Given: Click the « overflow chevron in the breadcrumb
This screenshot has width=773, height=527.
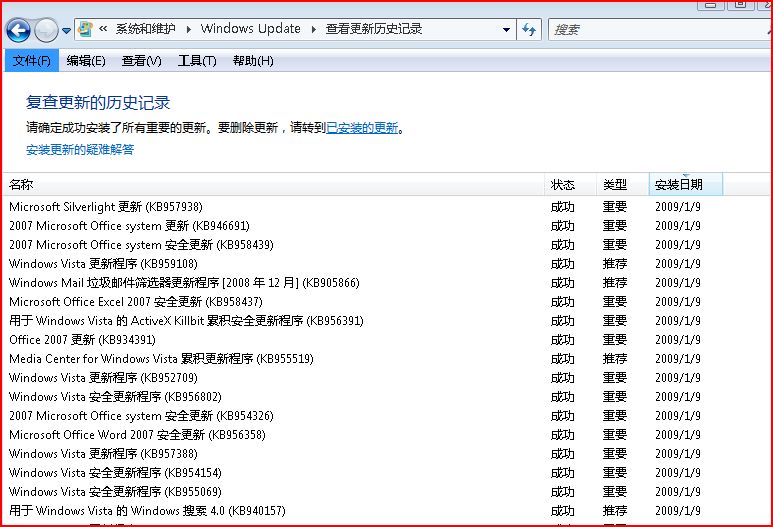Looking at the screenshot, I should [x=103, y=29].
